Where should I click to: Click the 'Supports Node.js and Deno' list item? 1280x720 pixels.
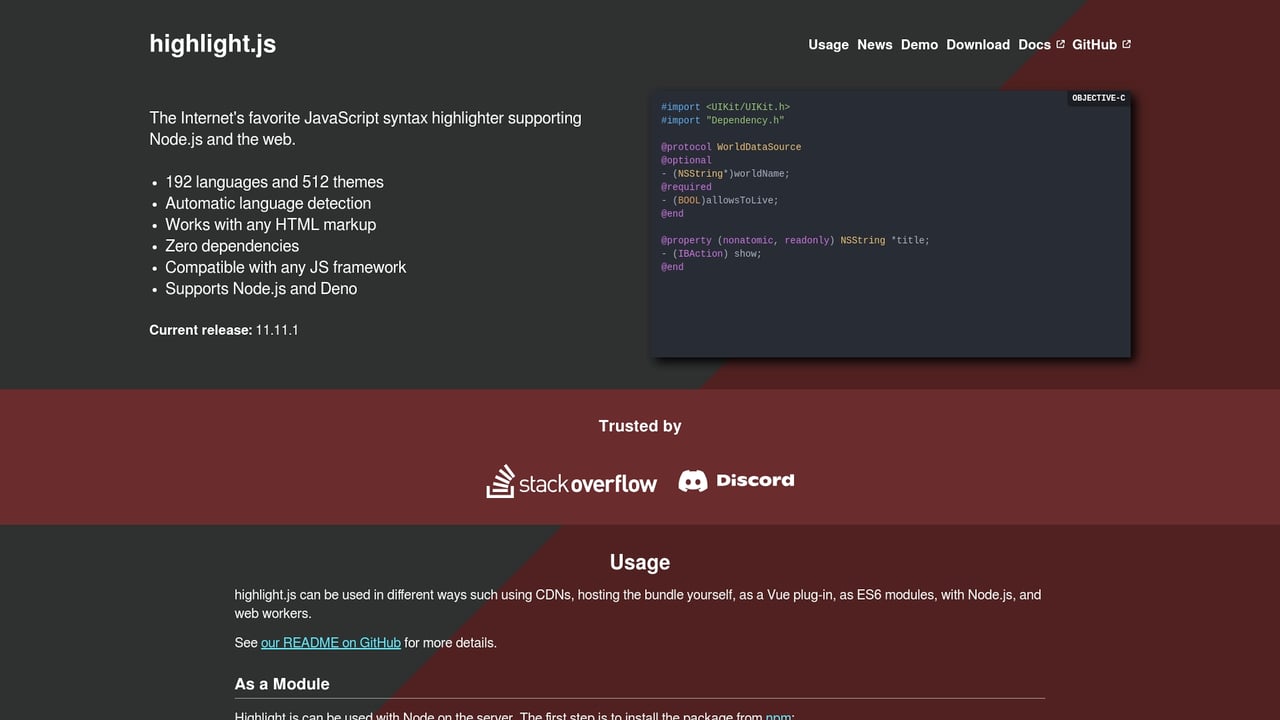pos(261,288)
